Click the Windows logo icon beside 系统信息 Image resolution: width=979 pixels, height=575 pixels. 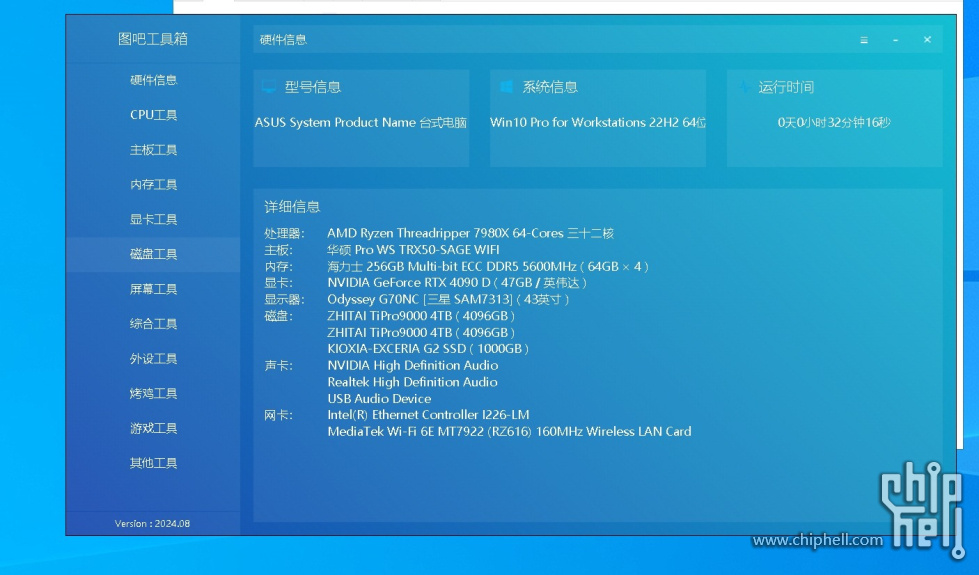(506, 87)
